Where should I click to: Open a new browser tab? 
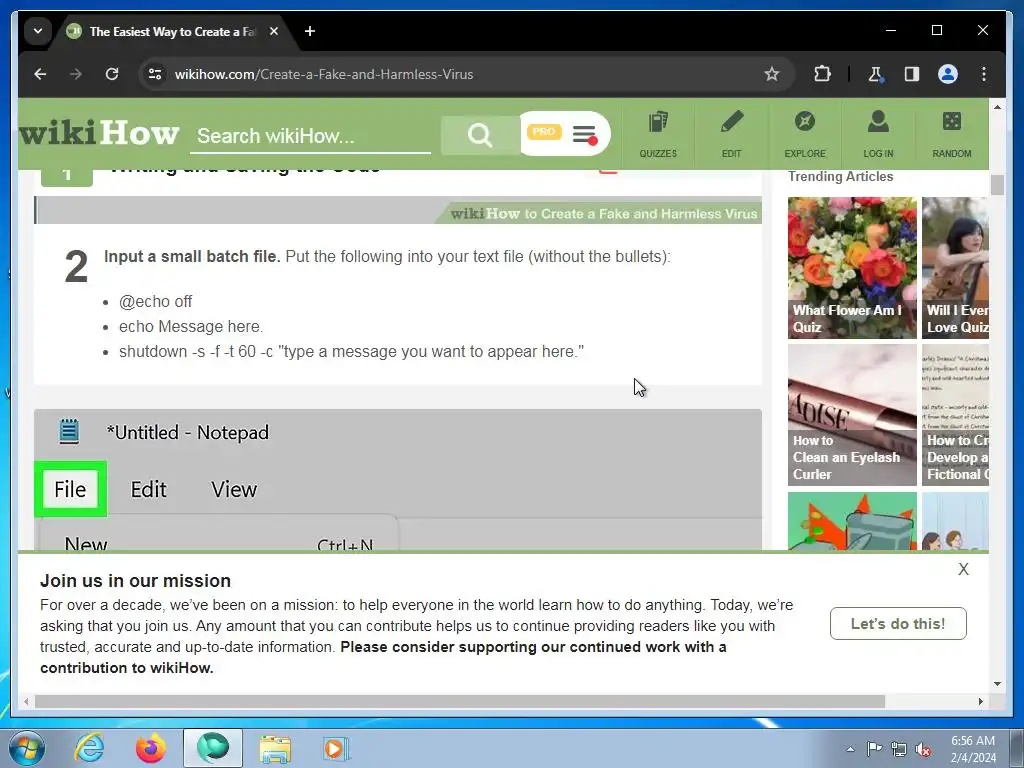310,31
